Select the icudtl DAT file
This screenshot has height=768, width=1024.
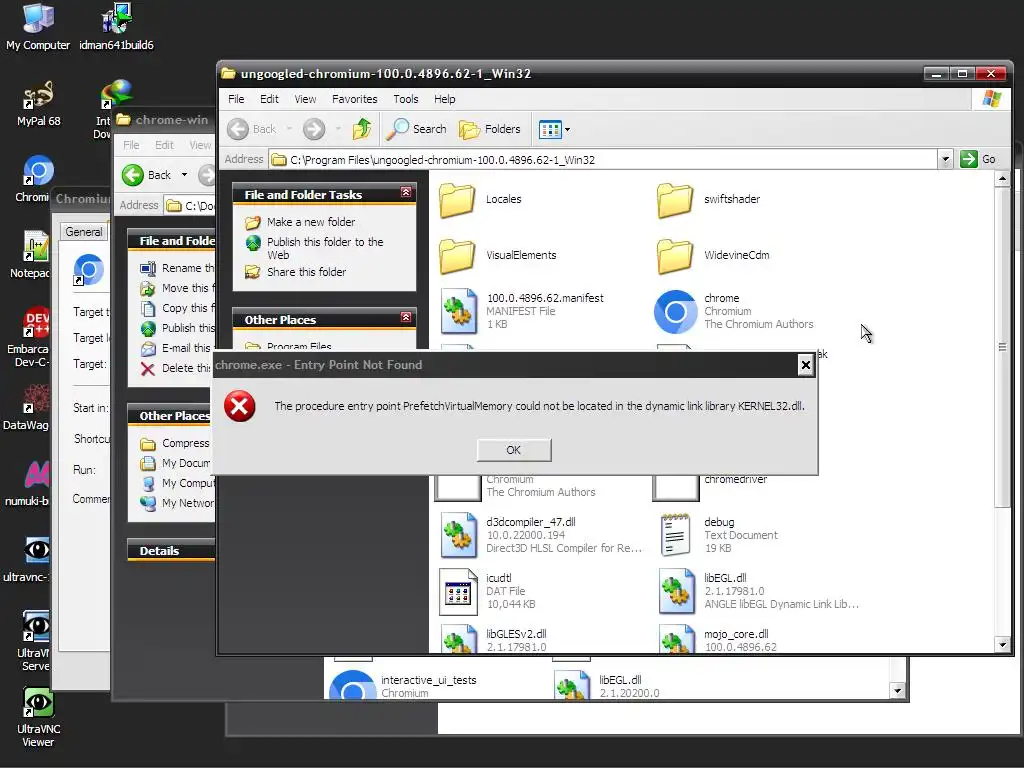tap(487, 591)
